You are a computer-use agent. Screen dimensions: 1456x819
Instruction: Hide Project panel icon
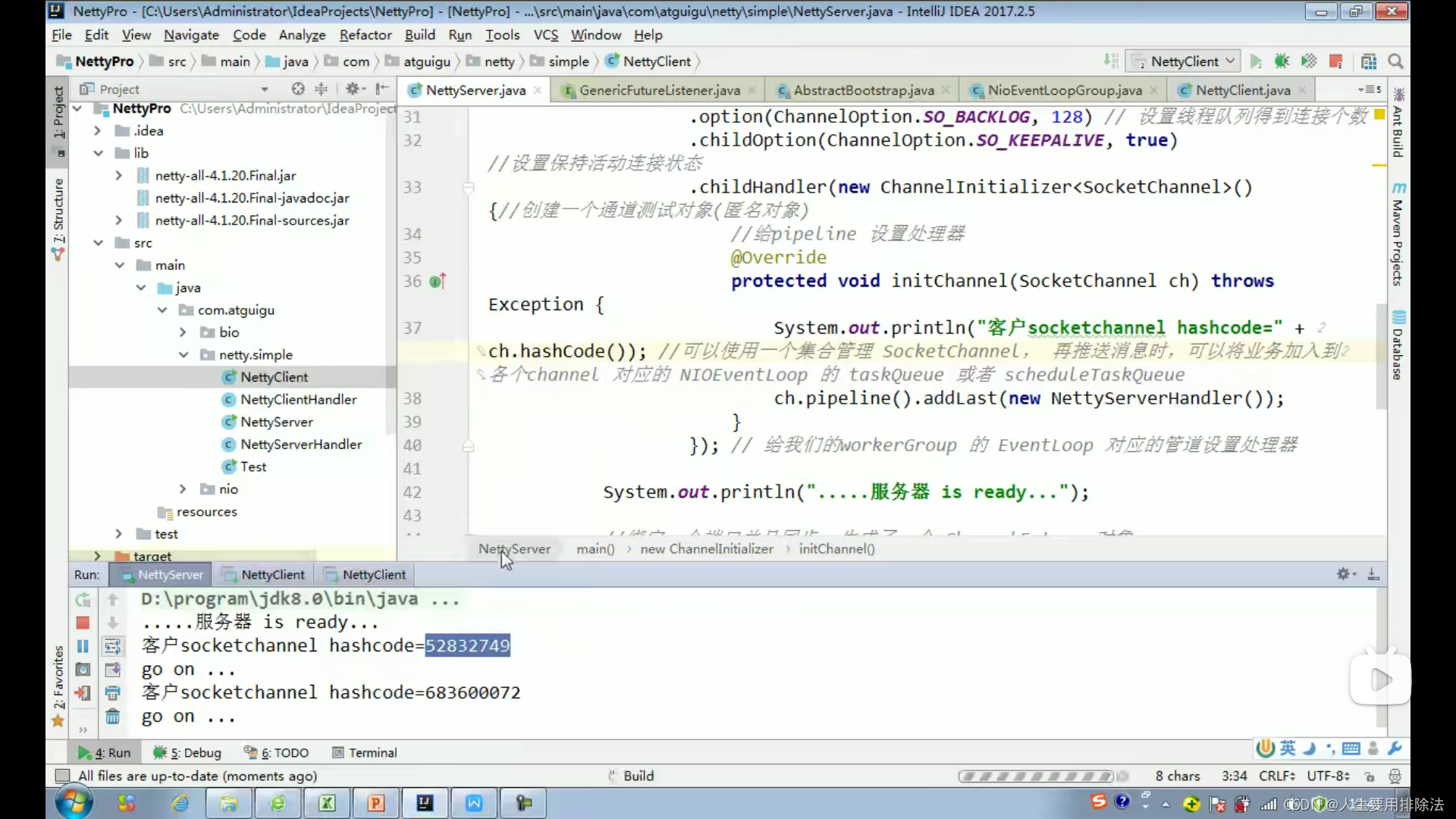click(x=382, y=89)
